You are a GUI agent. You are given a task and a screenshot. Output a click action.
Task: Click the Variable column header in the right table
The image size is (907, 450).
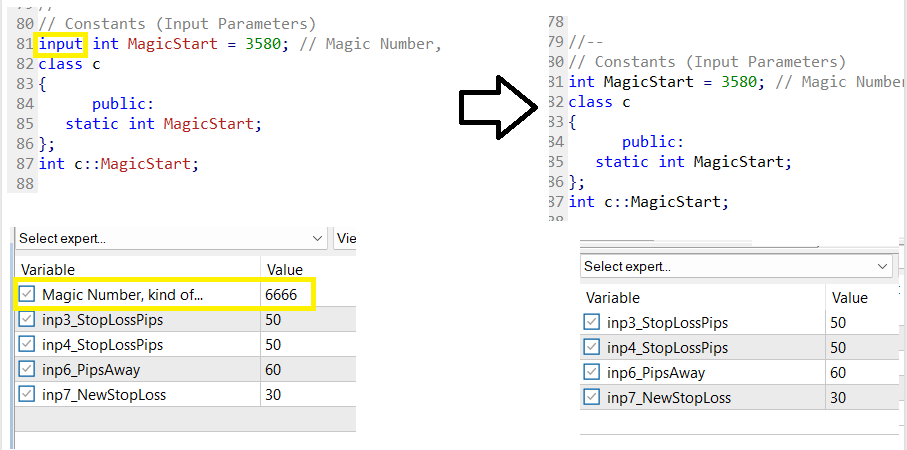pos(703,298)
